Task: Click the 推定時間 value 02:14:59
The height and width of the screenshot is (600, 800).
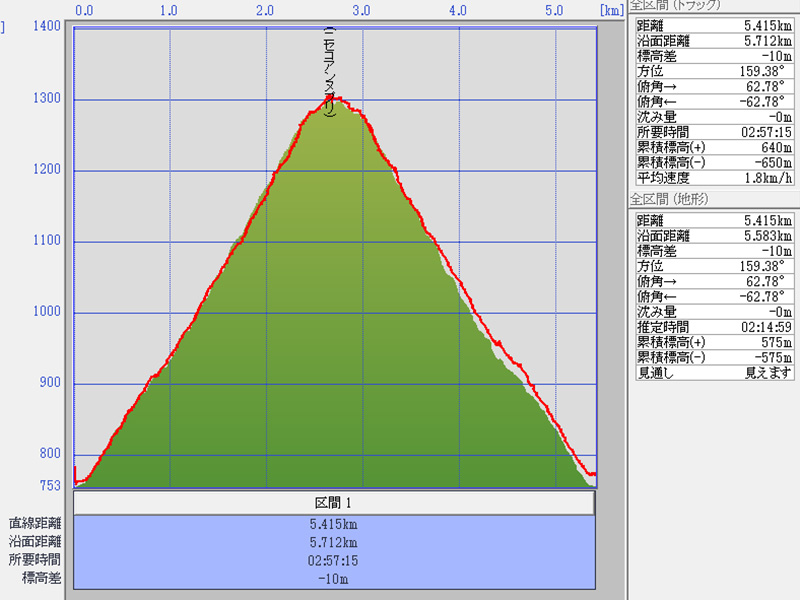Action: [765, 326]
